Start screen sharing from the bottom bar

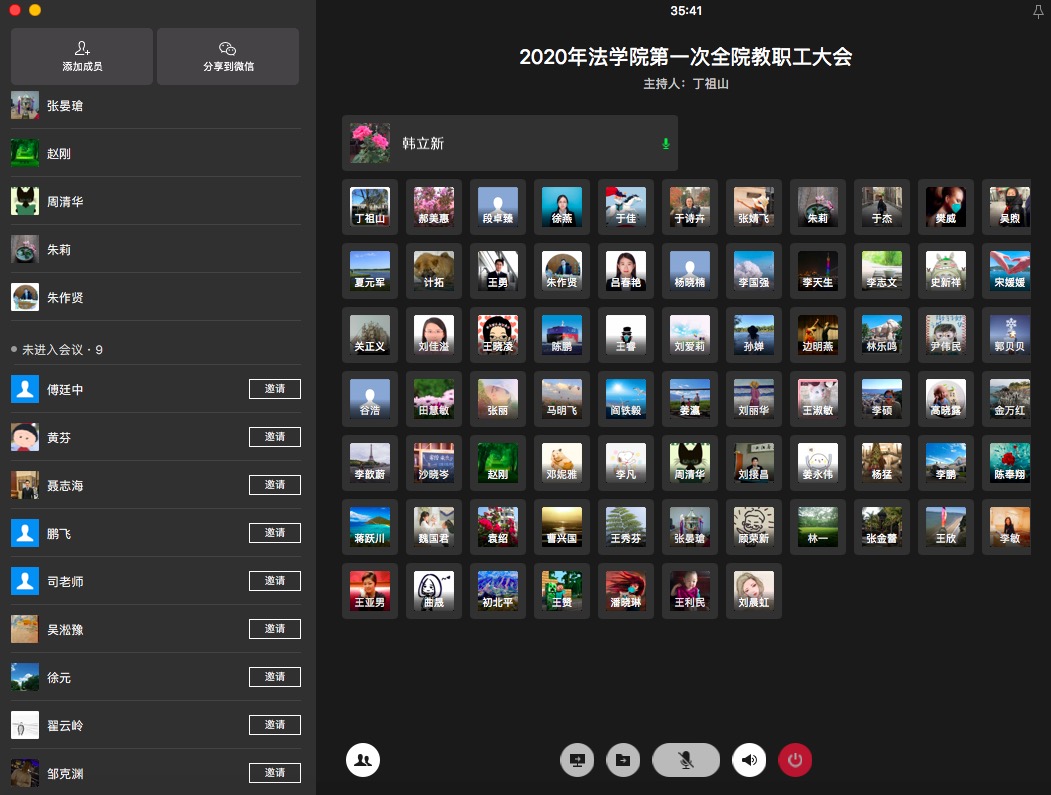(577, 760)
